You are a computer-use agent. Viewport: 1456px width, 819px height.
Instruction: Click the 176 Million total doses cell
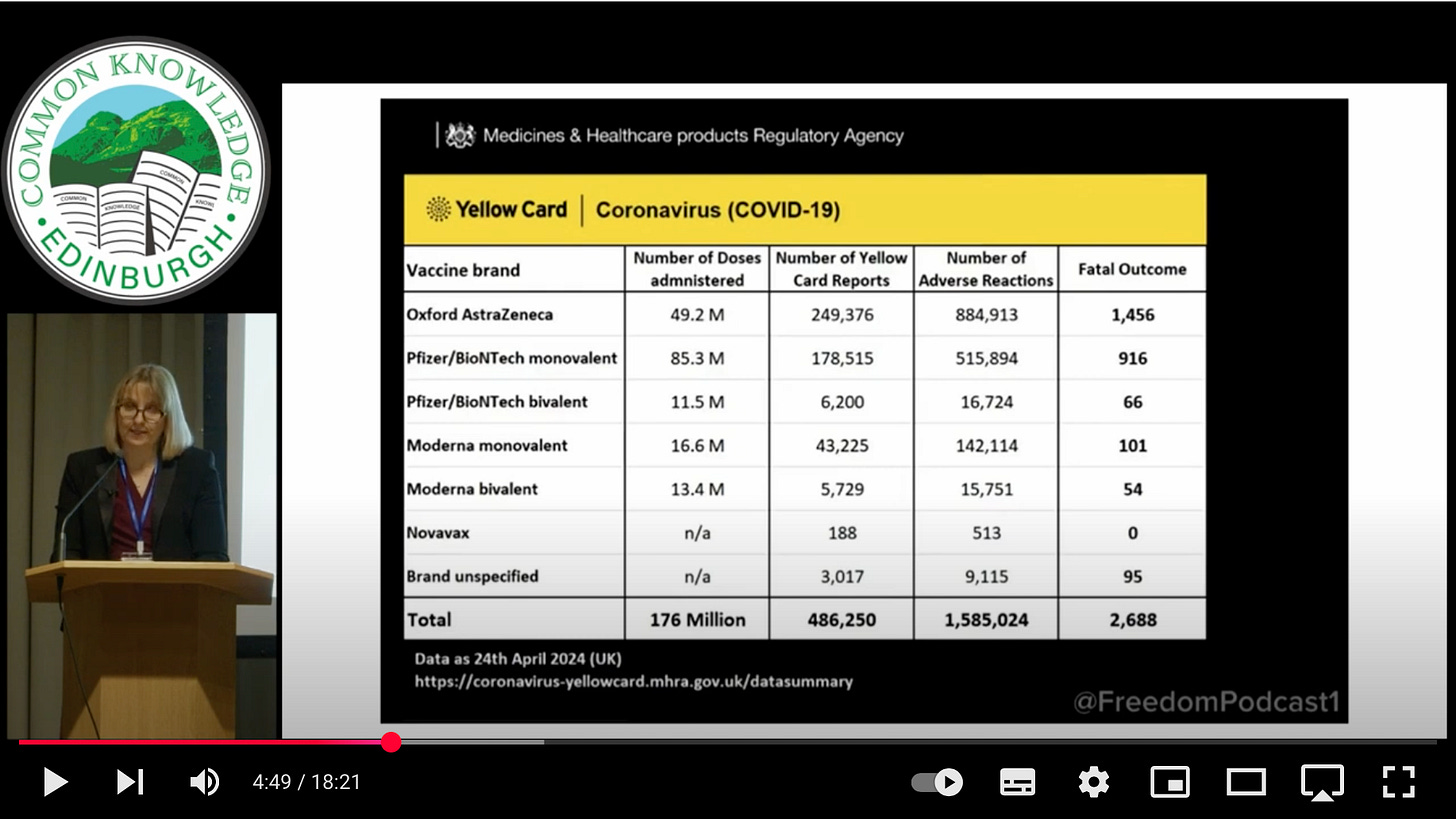point(697,620)
